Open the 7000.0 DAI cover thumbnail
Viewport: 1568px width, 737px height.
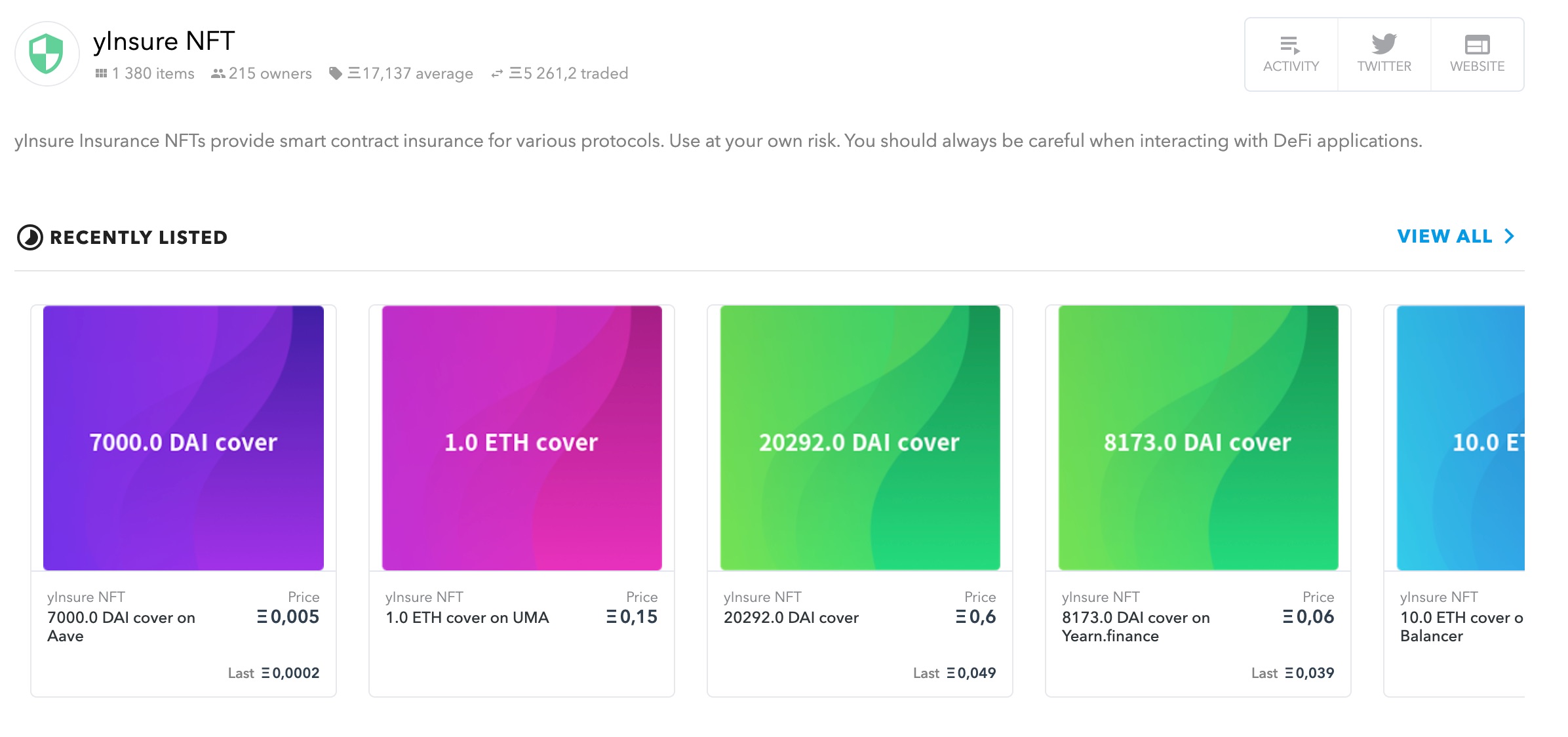(x=184, y=438)
